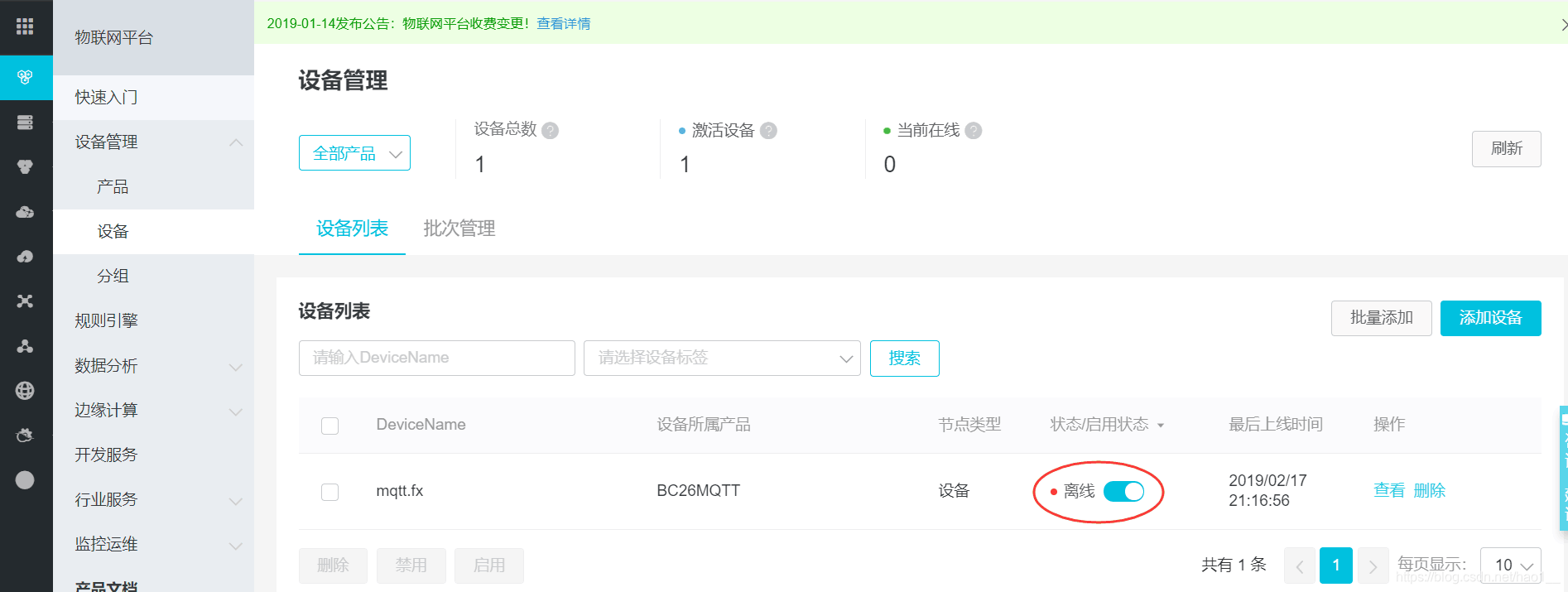Click the 最后上线时间 column header

(1276, 425)
